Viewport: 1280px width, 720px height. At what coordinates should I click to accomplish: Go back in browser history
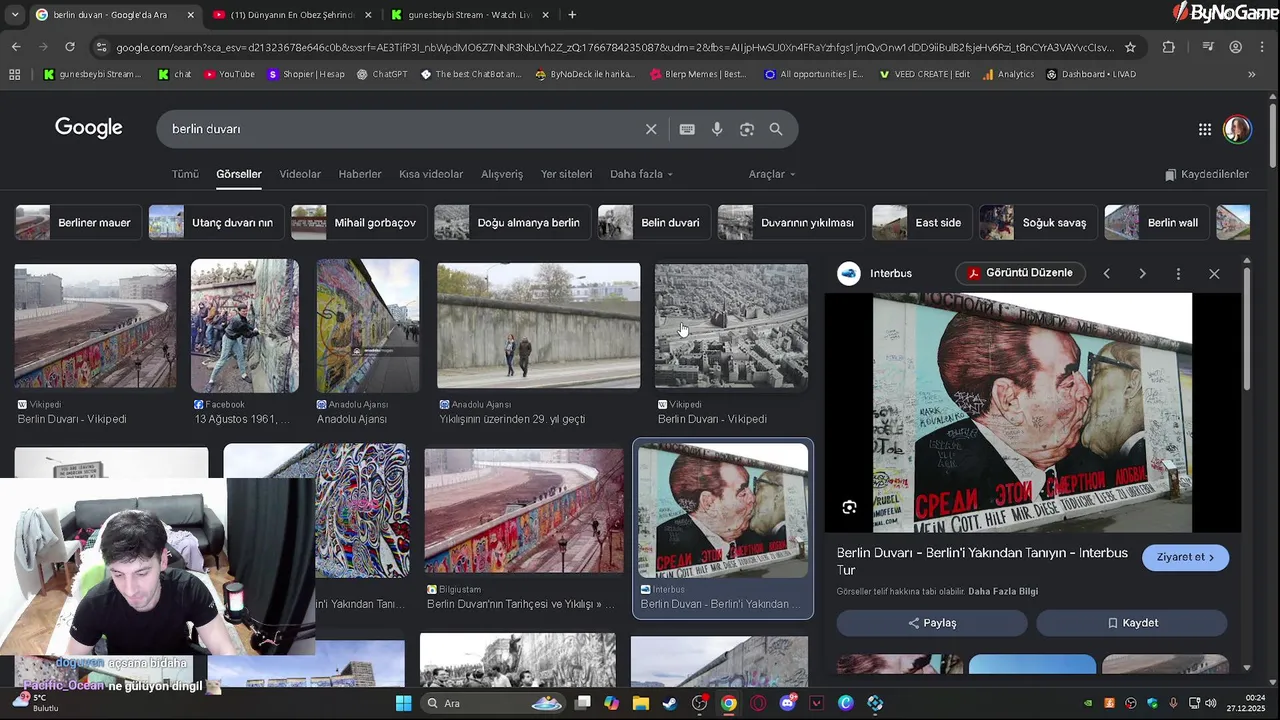(x=16, y=46)
